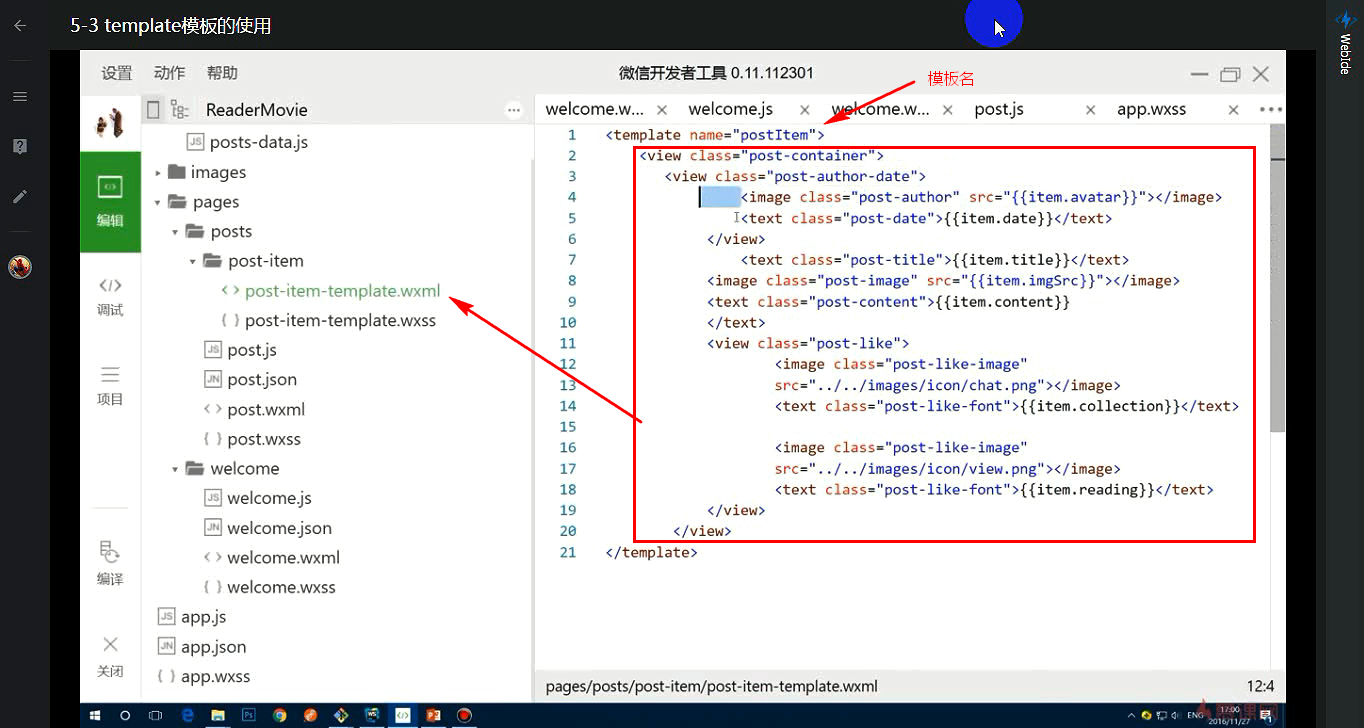
Task: Open the 帮助 menu
Action: coord(222,73)
